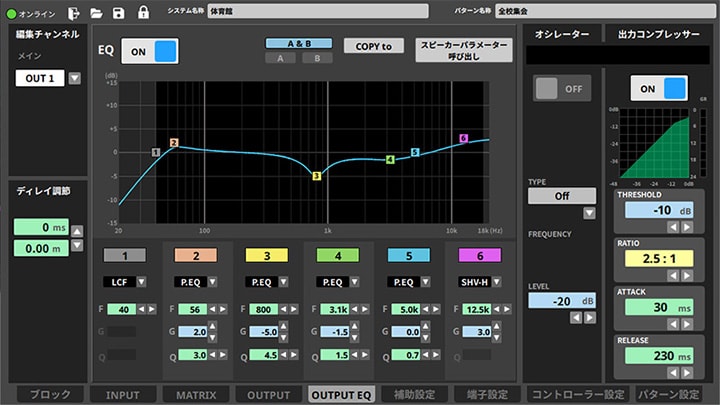Click the logout door icon in the top toolbar

tap(73, 13)
